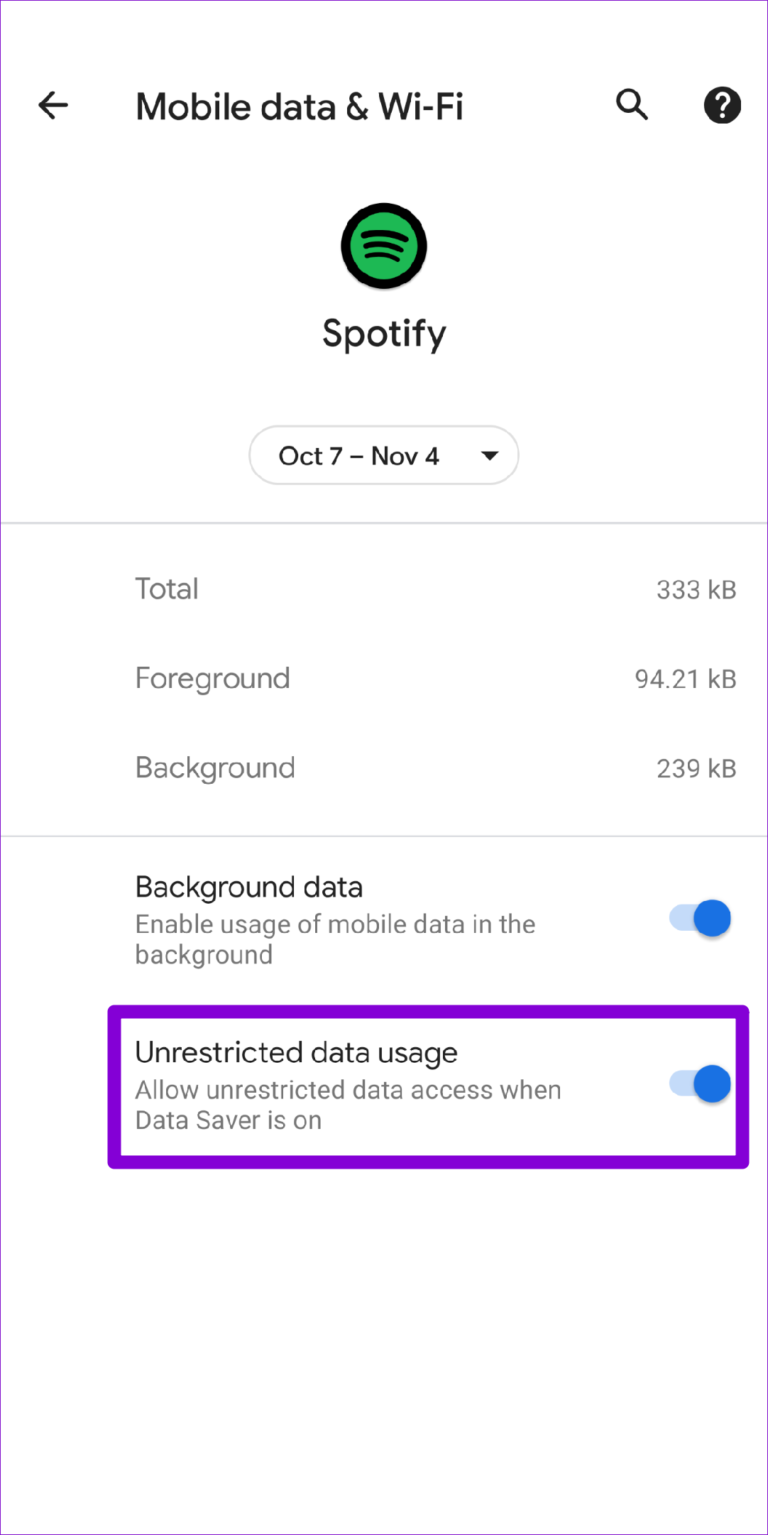Image resolution: width=768 pixels, height=1535 pixels.
Task: Click the help question mark icon
Action: click(722, 105)
